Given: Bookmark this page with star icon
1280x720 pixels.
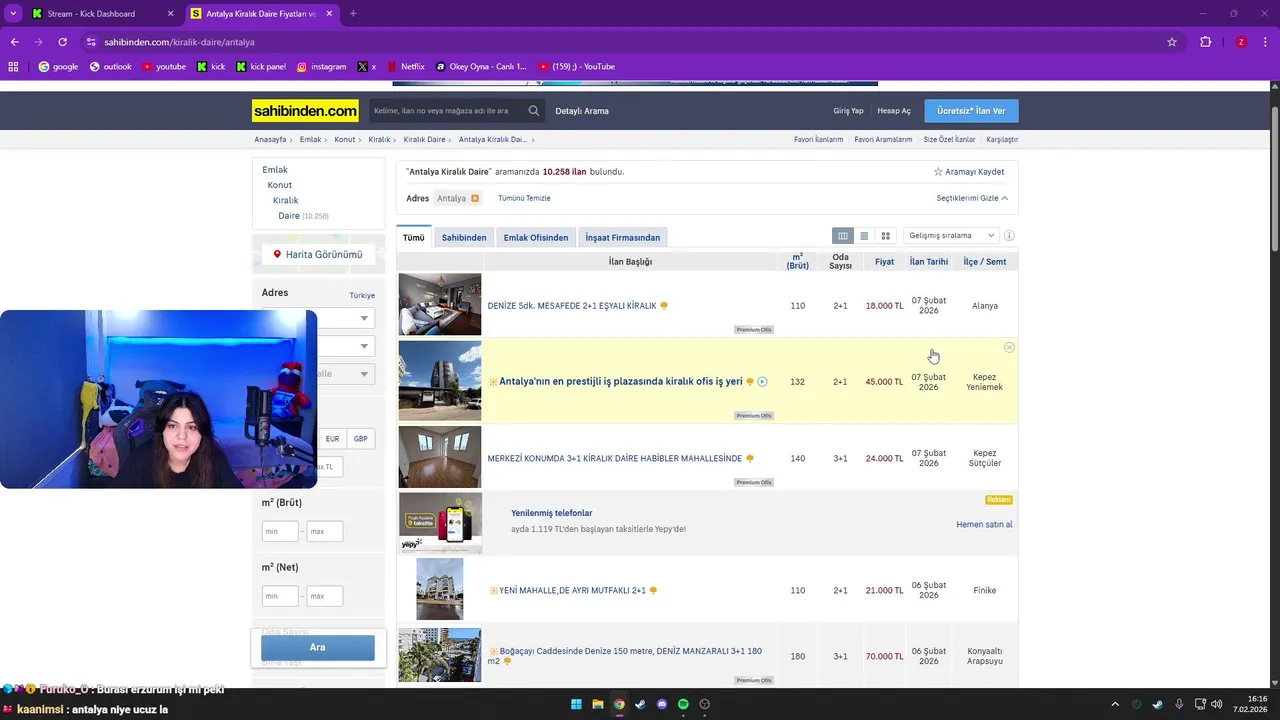Looking at the screenshot, I should coord(1172,42).
